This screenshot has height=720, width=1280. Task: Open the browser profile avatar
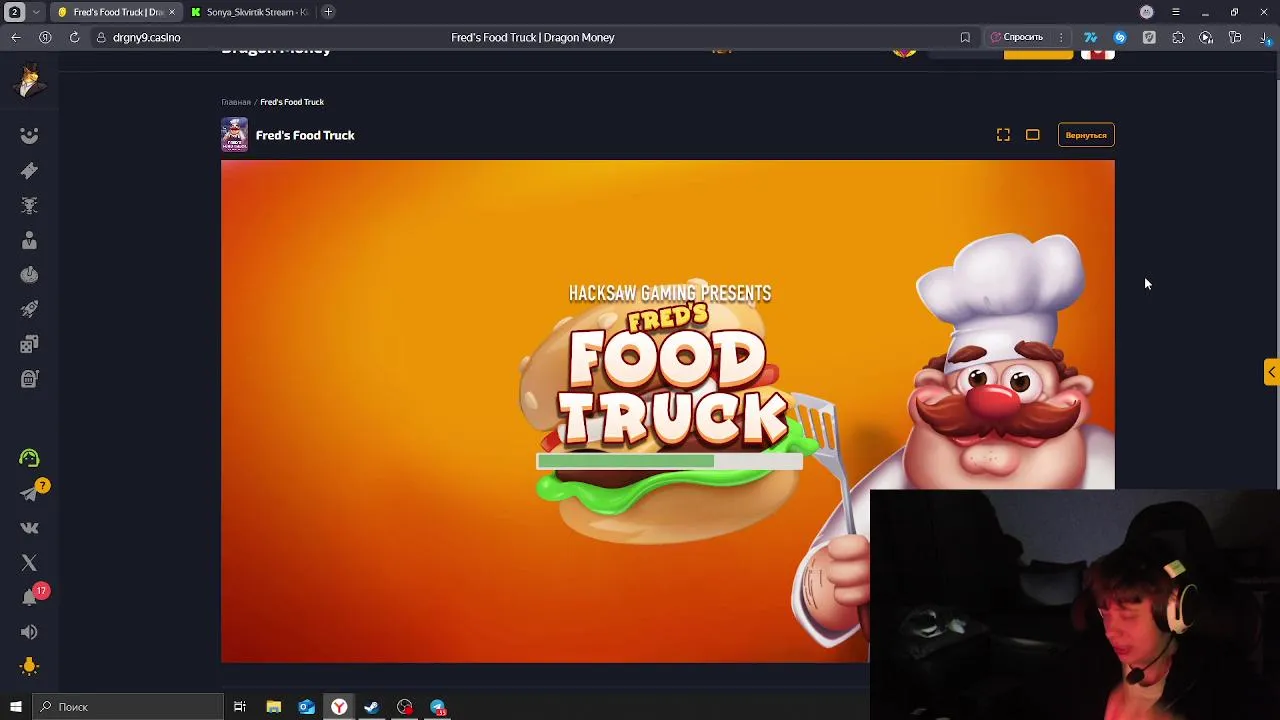point(1147,12)
